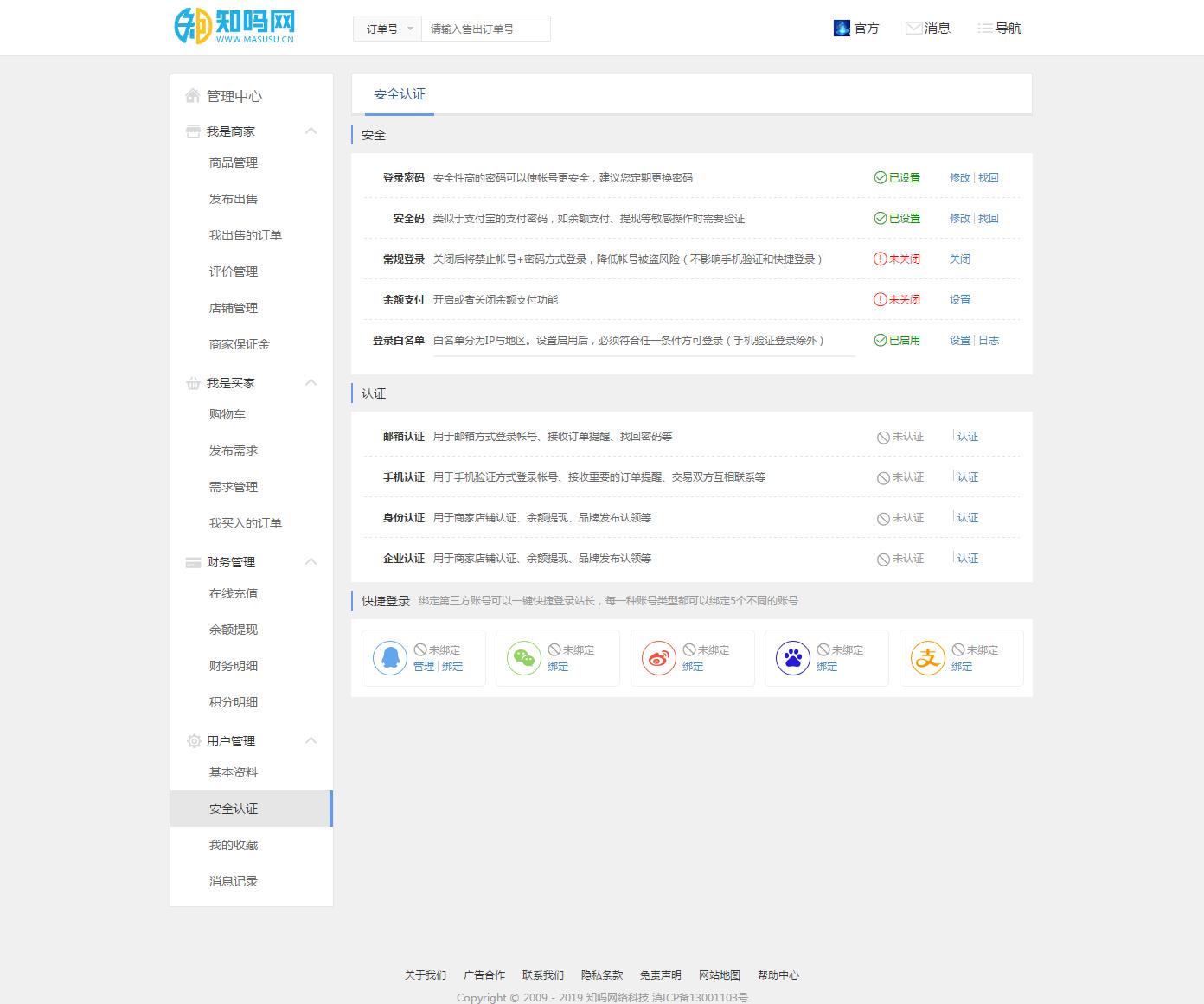Image resolution: width=1204 pixels, height=1004 pixels.
Task: Collapse the 我是商家 sidebar section
Action: pos(311,131)
